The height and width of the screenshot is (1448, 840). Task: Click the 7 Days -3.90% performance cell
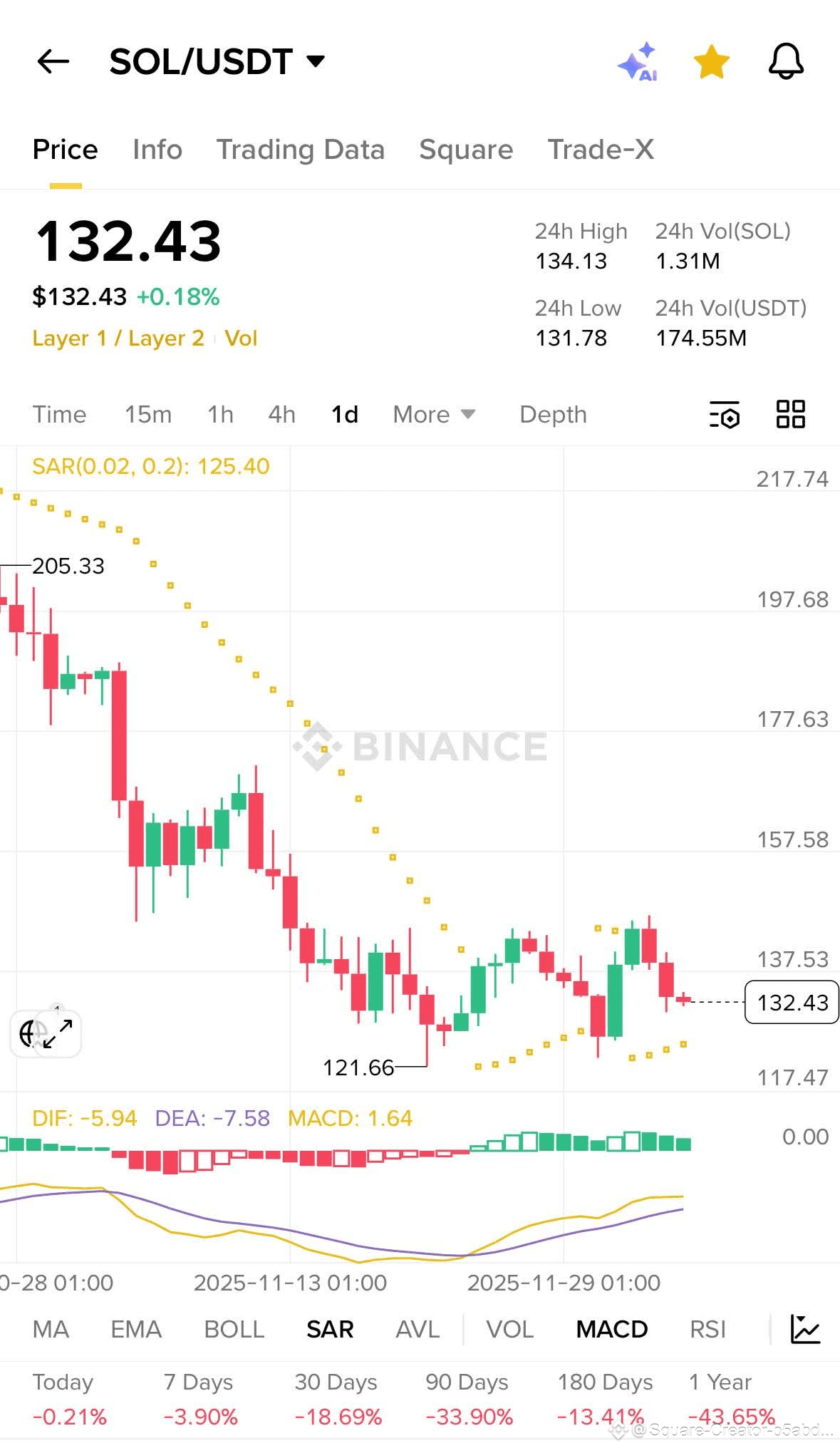coord(200,1400)
